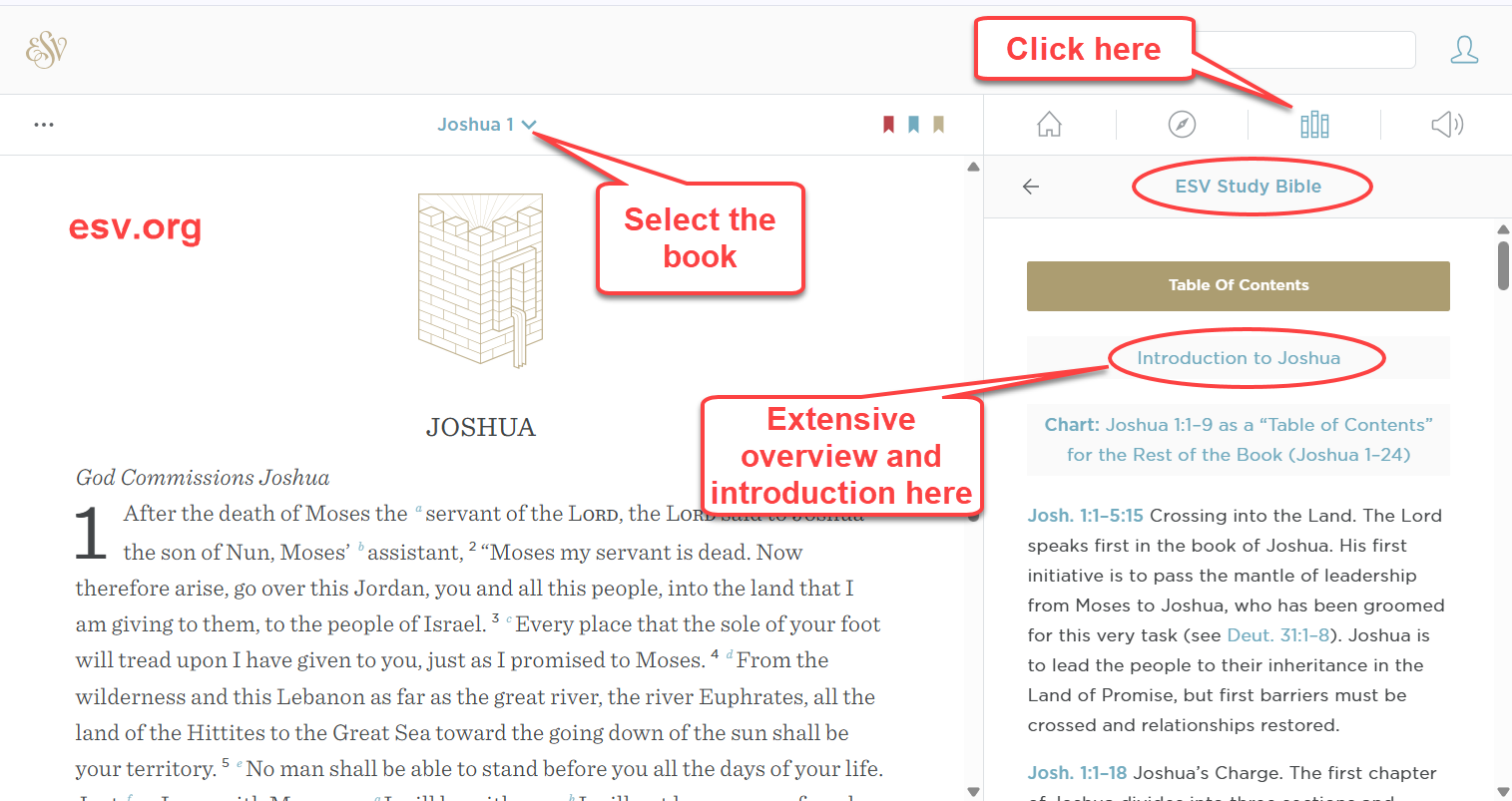Open the Introduction to Joshua link
This screenshot has width=1512, height=801.
pos(1238,358)
